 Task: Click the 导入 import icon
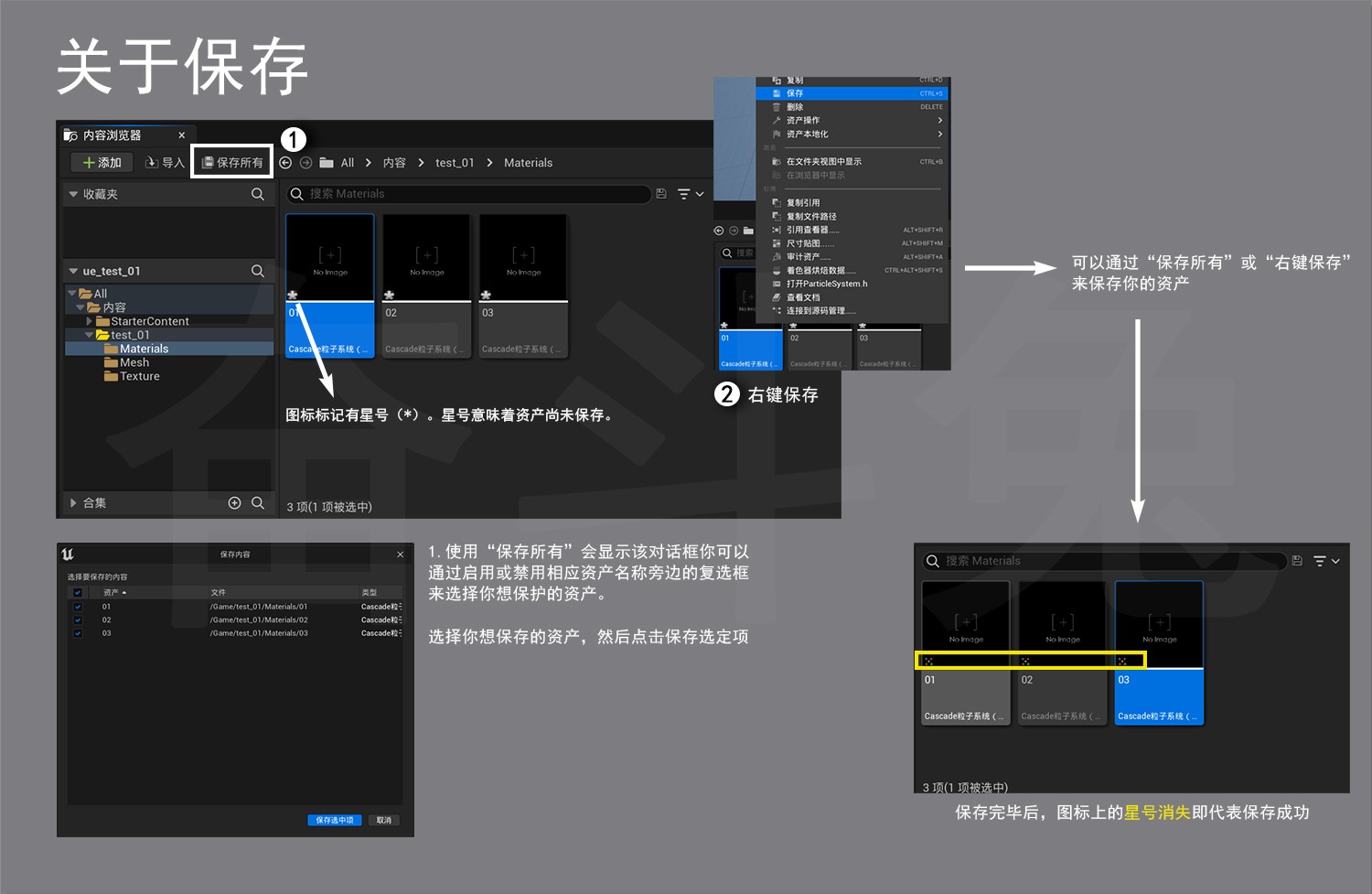pyautogui.click(x=152, y=163)
